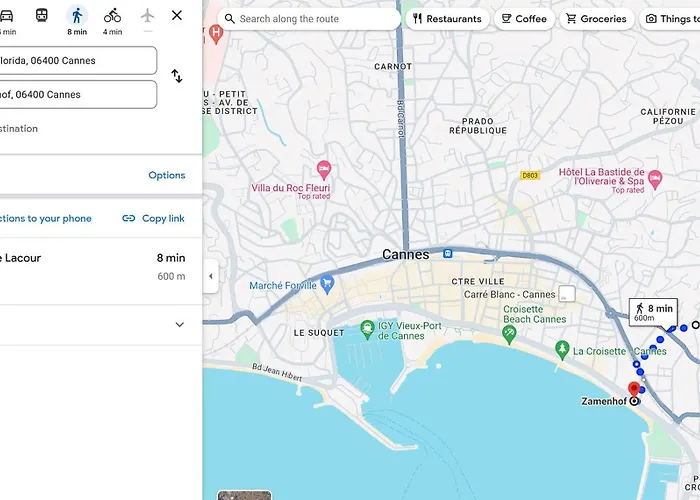Choose the cycling mode, 4 min
This screenshot has height=500, width=700.
point(112,16)
